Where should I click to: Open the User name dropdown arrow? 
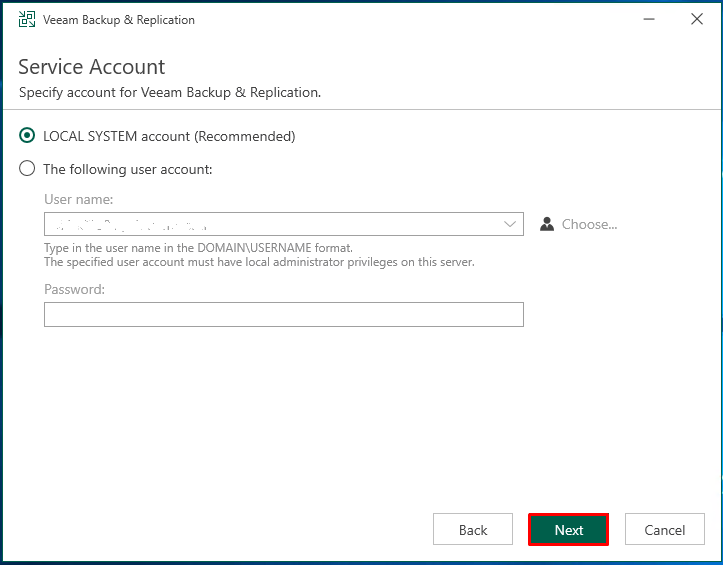click(x=510, y=224)
